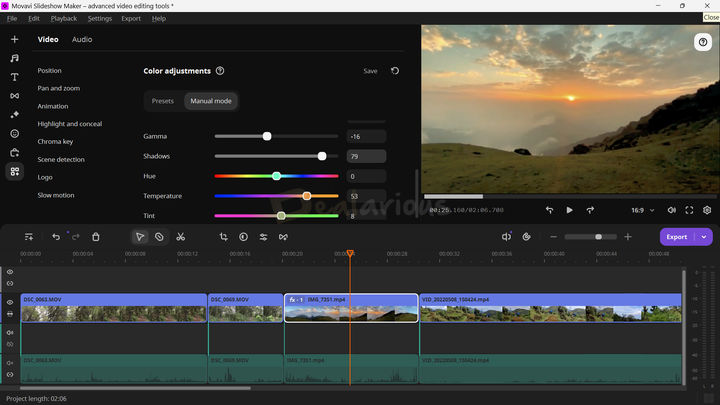
Task: Mute the preview volume speaker
Action: tap(671, 210)
